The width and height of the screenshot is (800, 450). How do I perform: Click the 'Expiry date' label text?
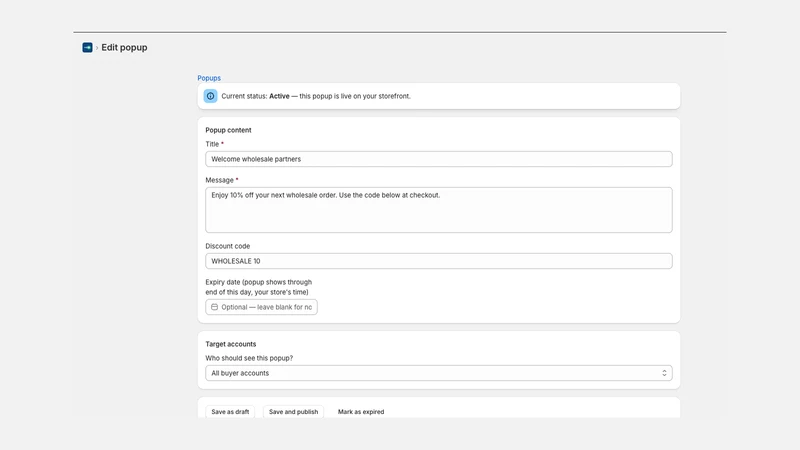(259, 287)
